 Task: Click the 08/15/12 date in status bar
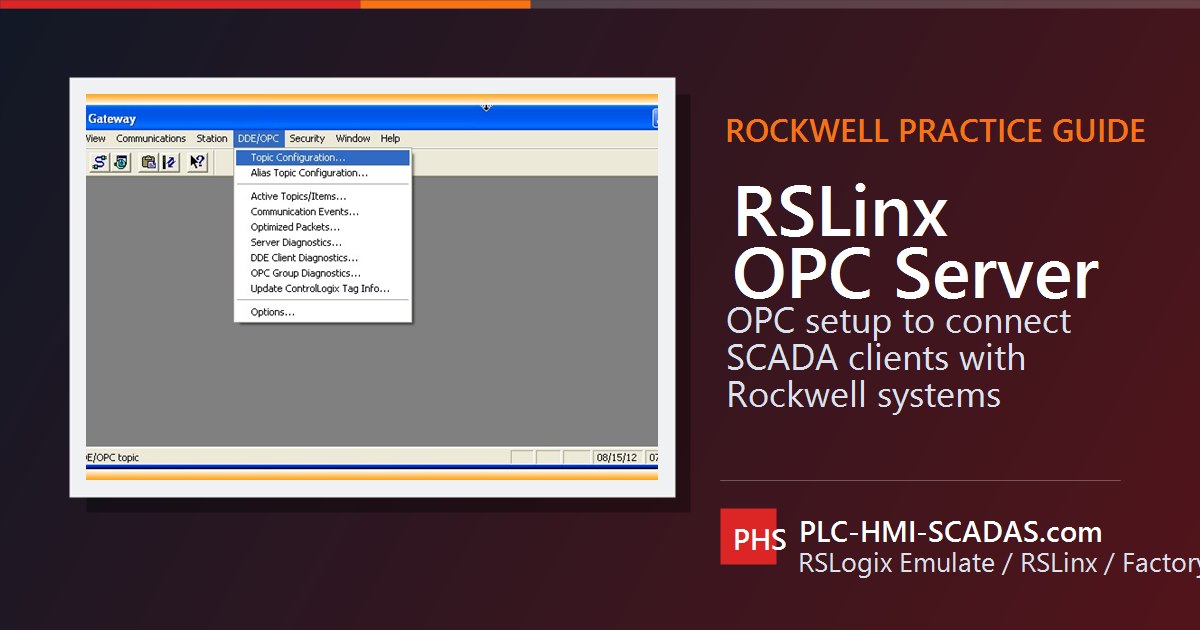tap(616, 457)
